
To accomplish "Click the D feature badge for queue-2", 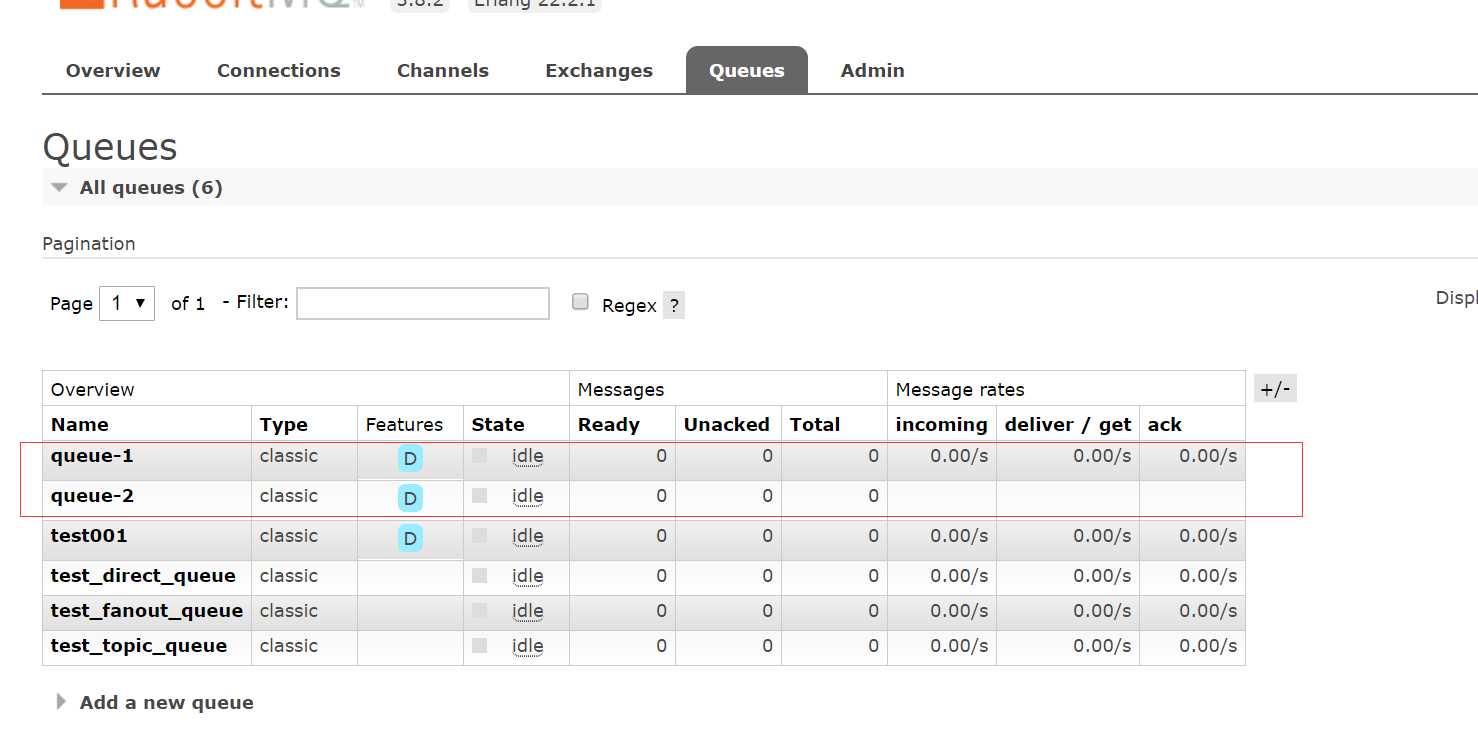I will [410, 498].
